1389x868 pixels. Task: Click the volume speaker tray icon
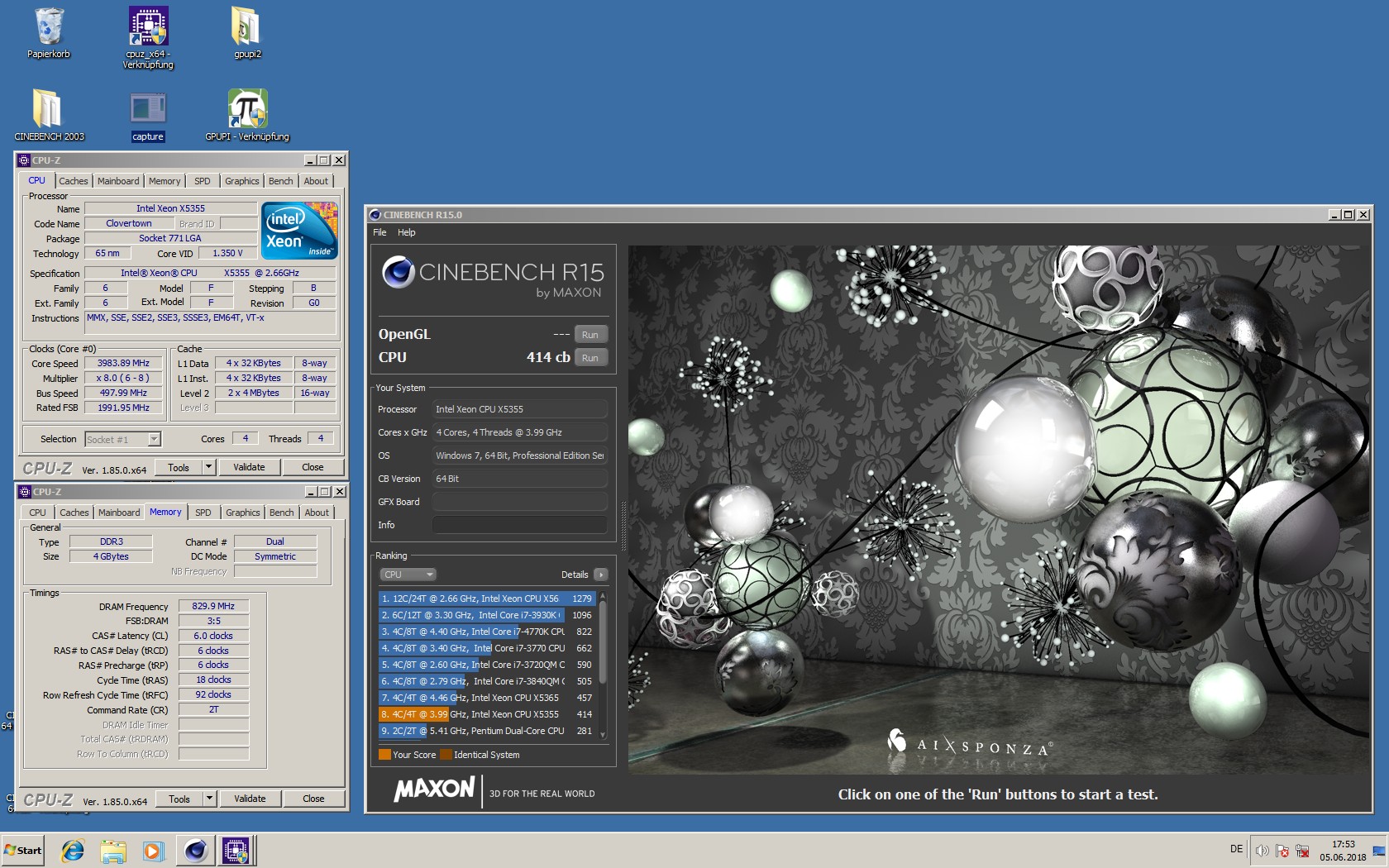coord(1263,851)
